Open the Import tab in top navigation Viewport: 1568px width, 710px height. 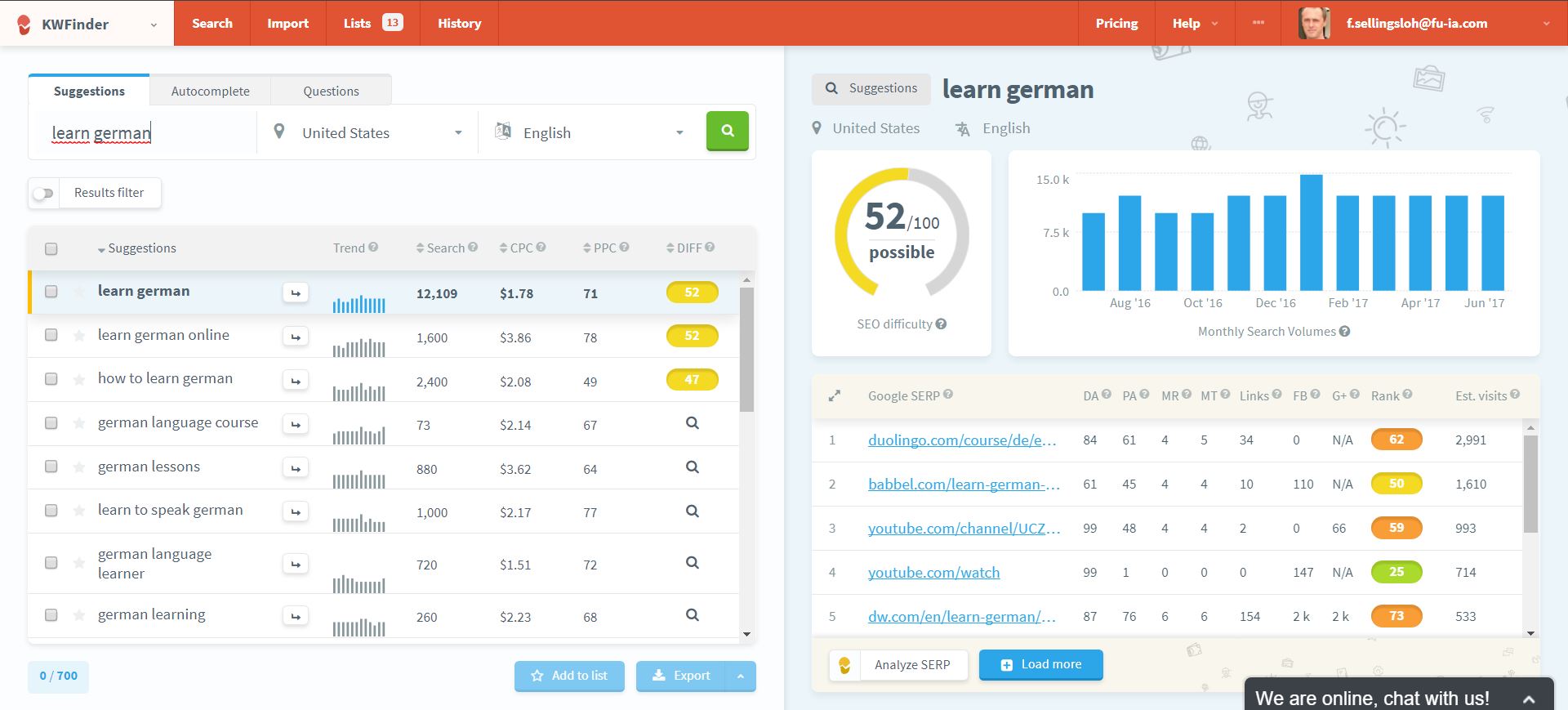(287, 23)
